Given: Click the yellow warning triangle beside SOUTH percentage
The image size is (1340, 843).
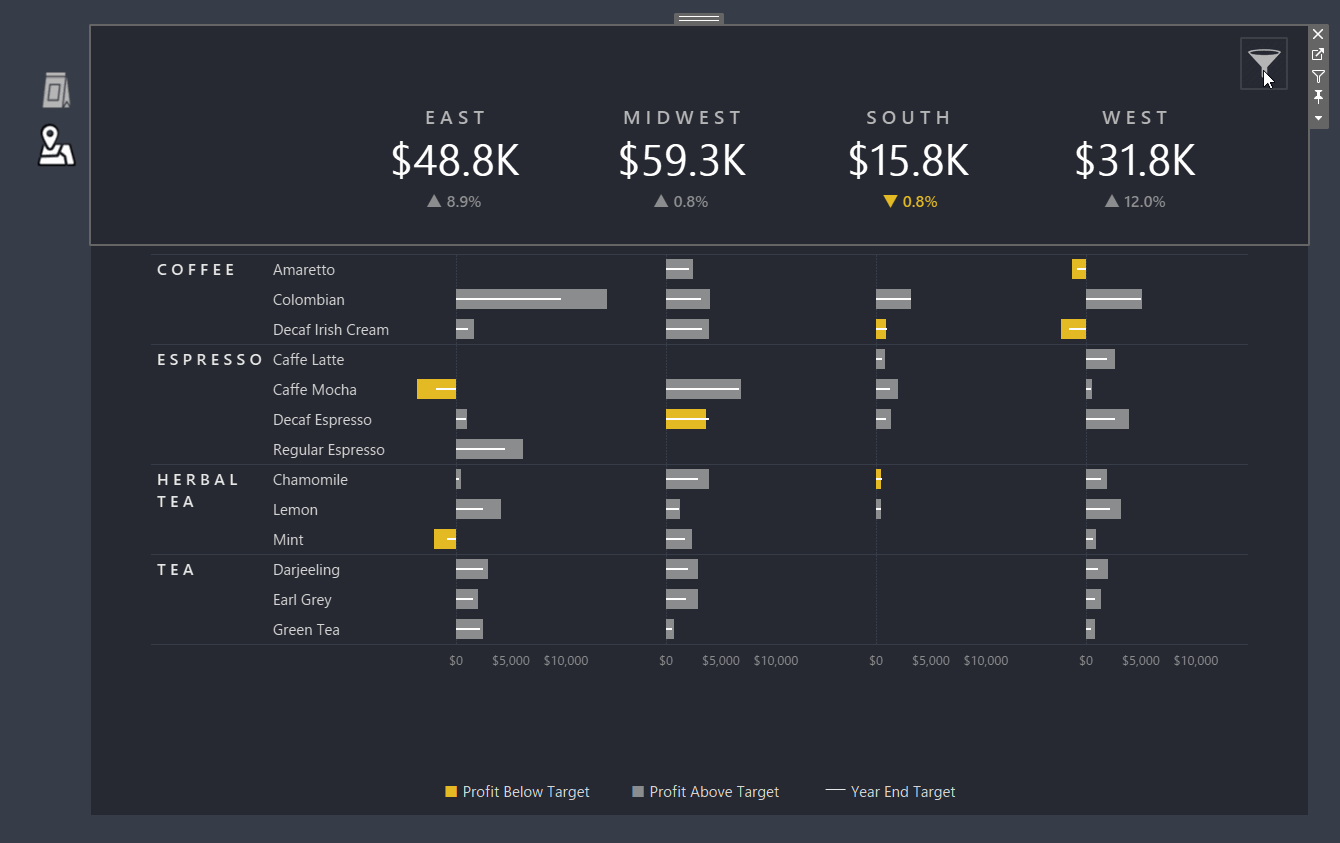Looking at the screenshot, I should (889, 201).
